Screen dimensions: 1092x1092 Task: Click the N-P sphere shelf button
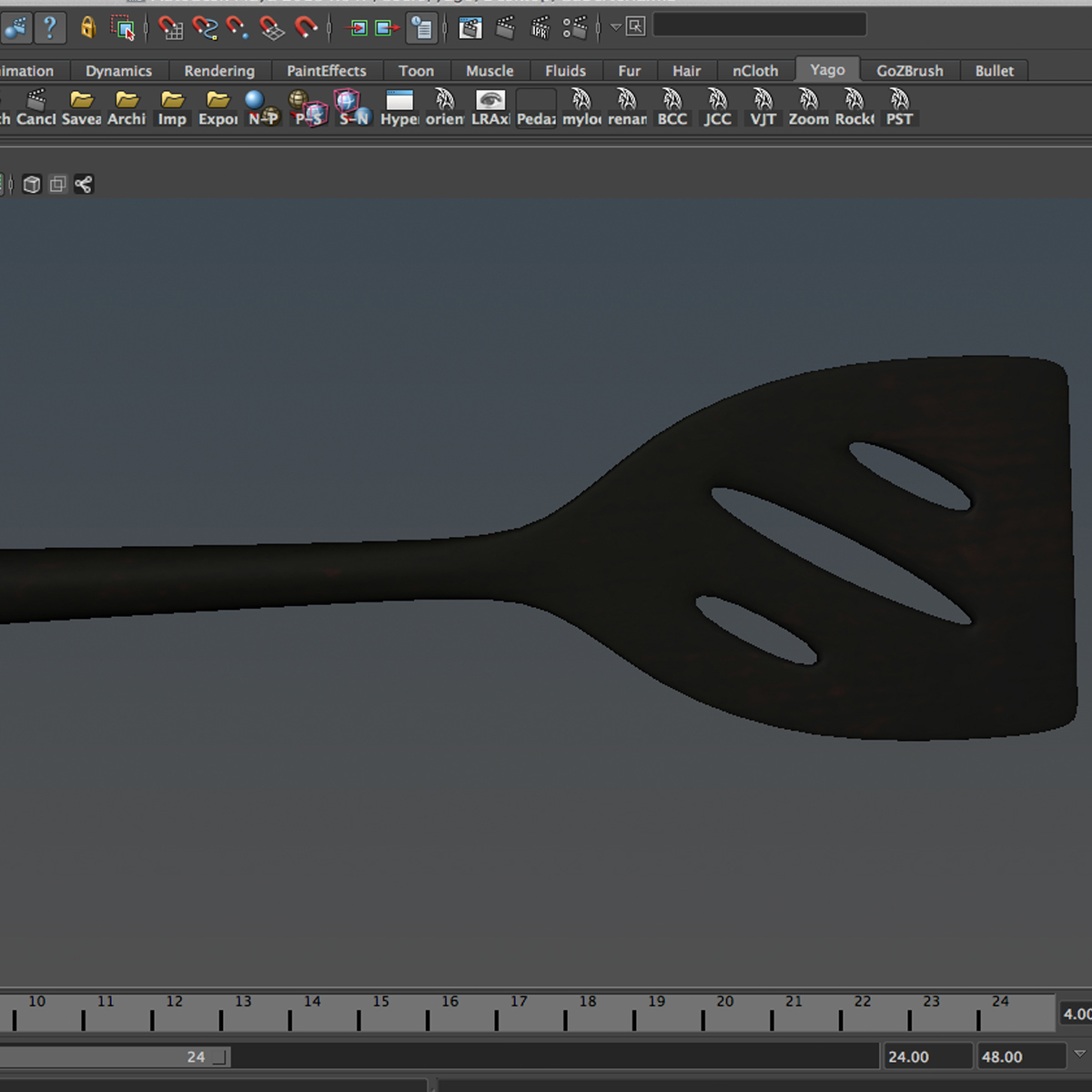(x=263, y=108)
